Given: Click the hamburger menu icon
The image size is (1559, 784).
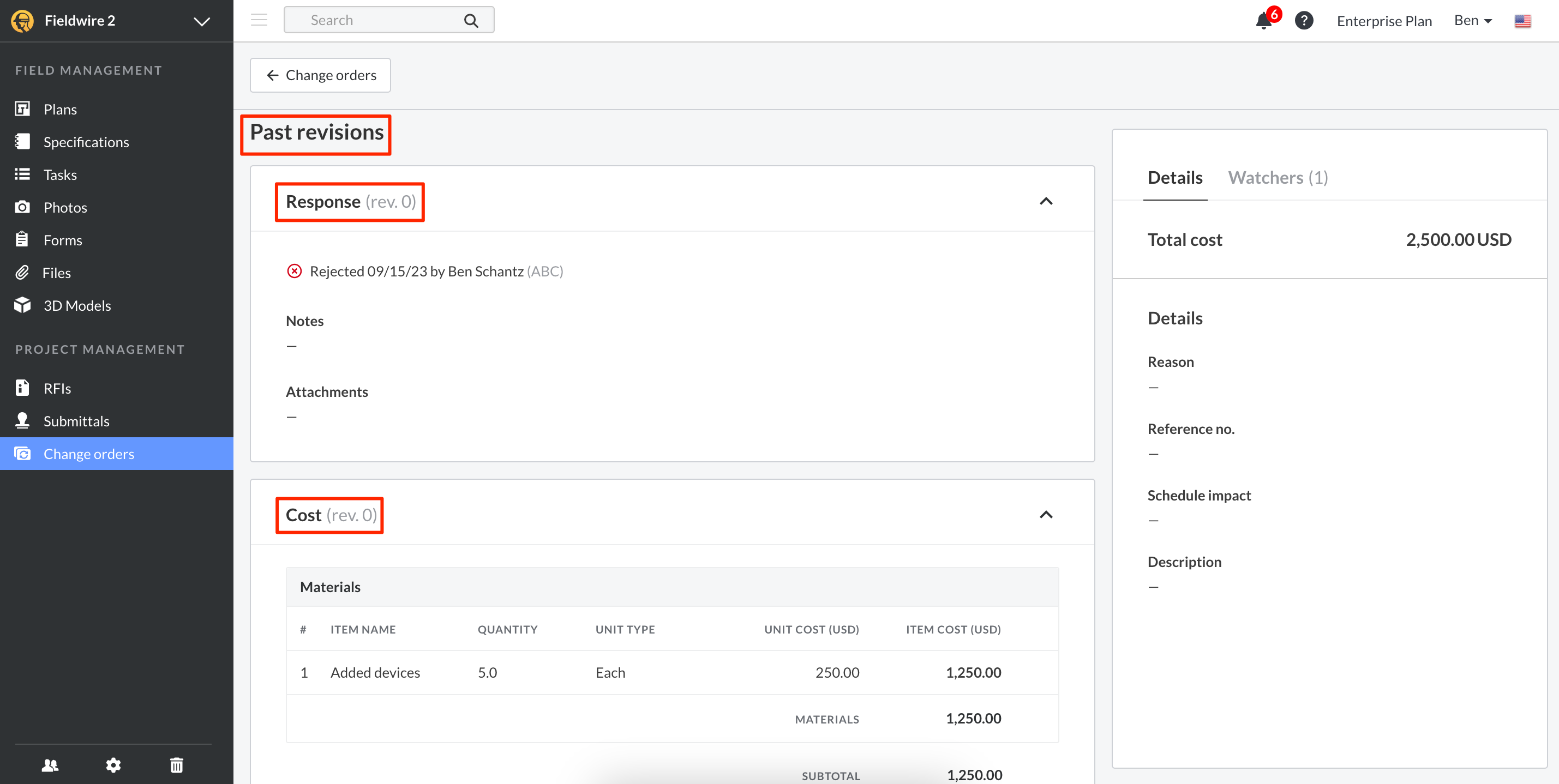Looking at the screenshot, I should tap(259, 20).
